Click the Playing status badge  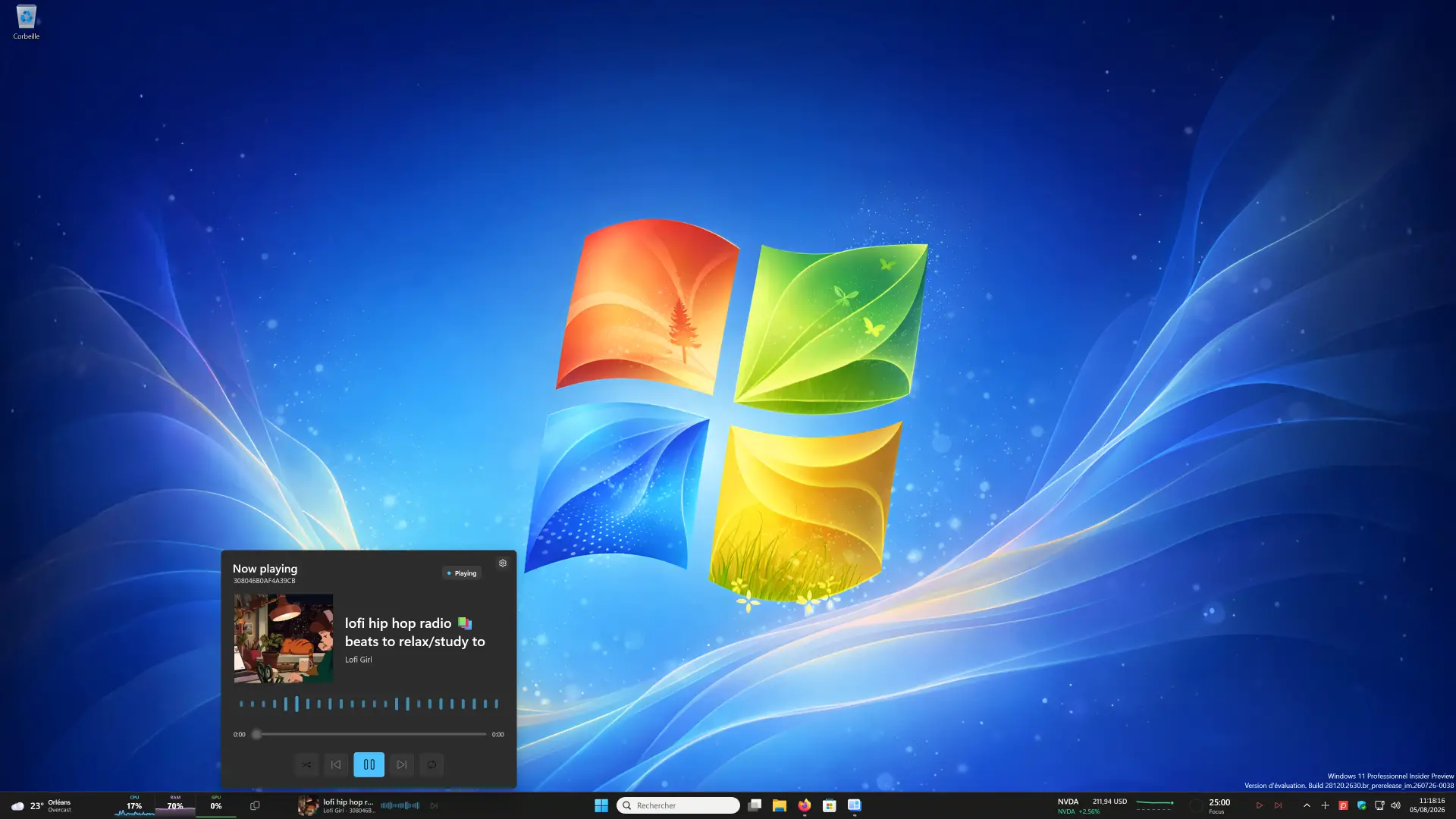click(462, 573)
